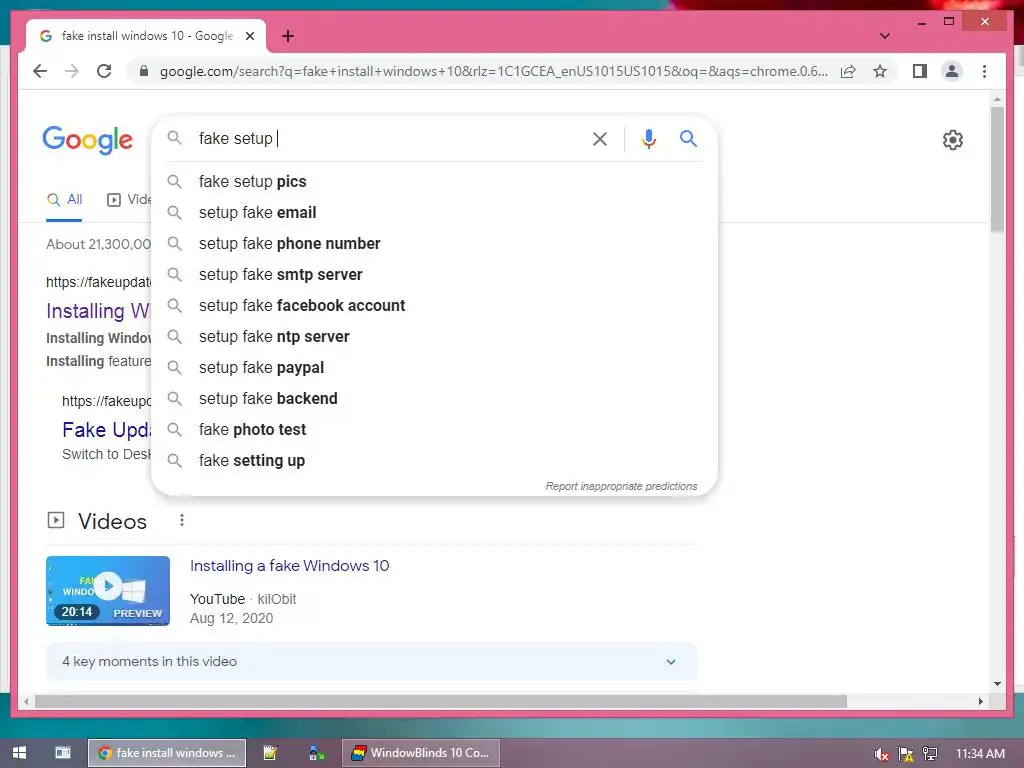
Task: Open Task View on the taskbar
Action: click(63, 753)
